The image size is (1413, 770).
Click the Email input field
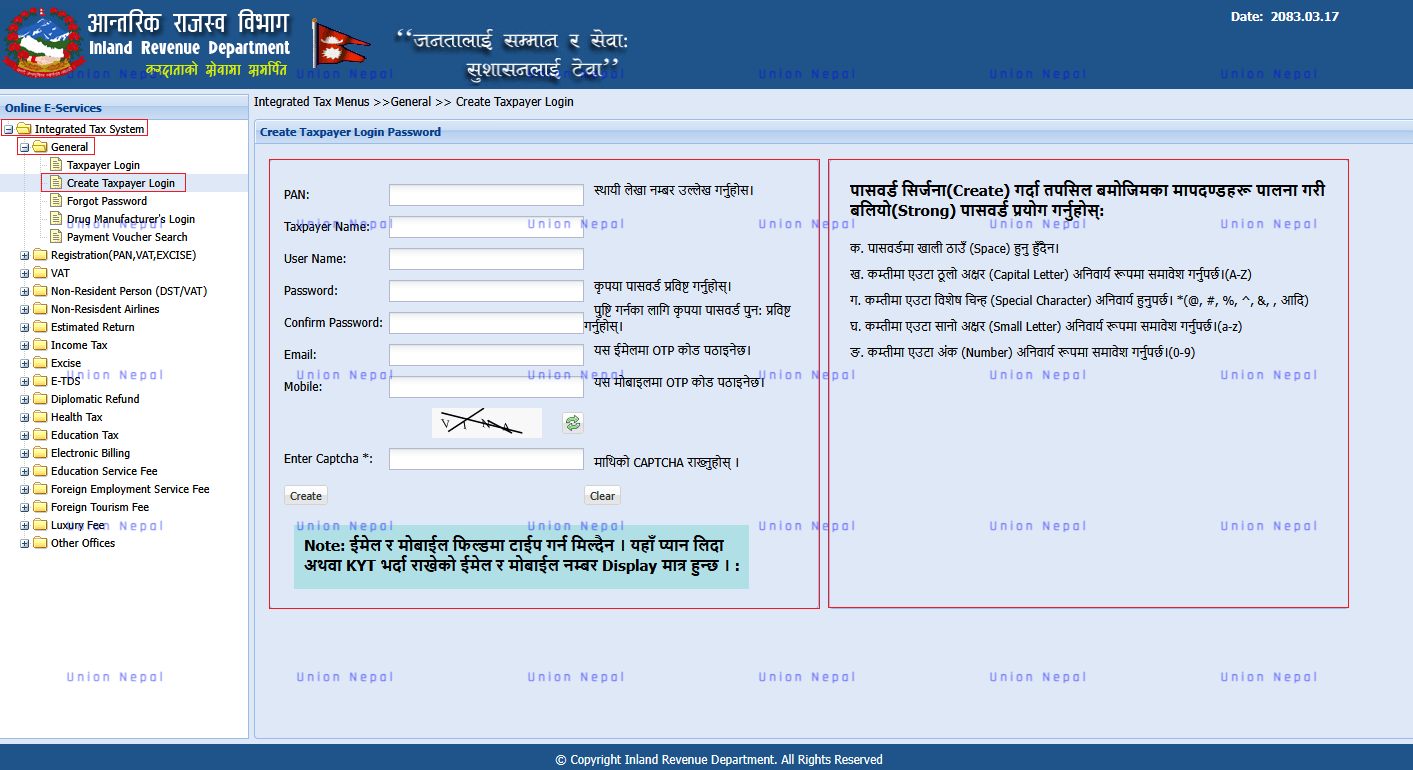click(x=486, y=355)
